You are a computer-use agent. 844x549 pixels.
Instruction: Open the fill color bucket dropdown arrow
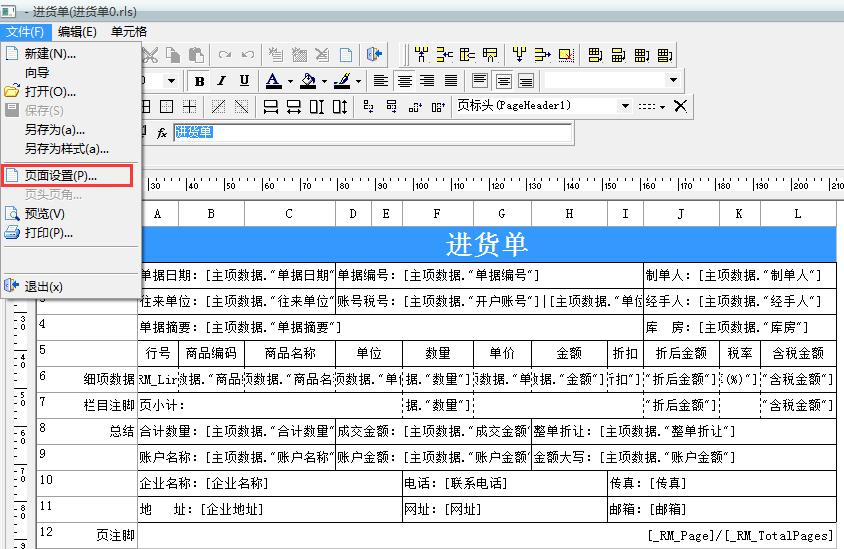point(324,81)
